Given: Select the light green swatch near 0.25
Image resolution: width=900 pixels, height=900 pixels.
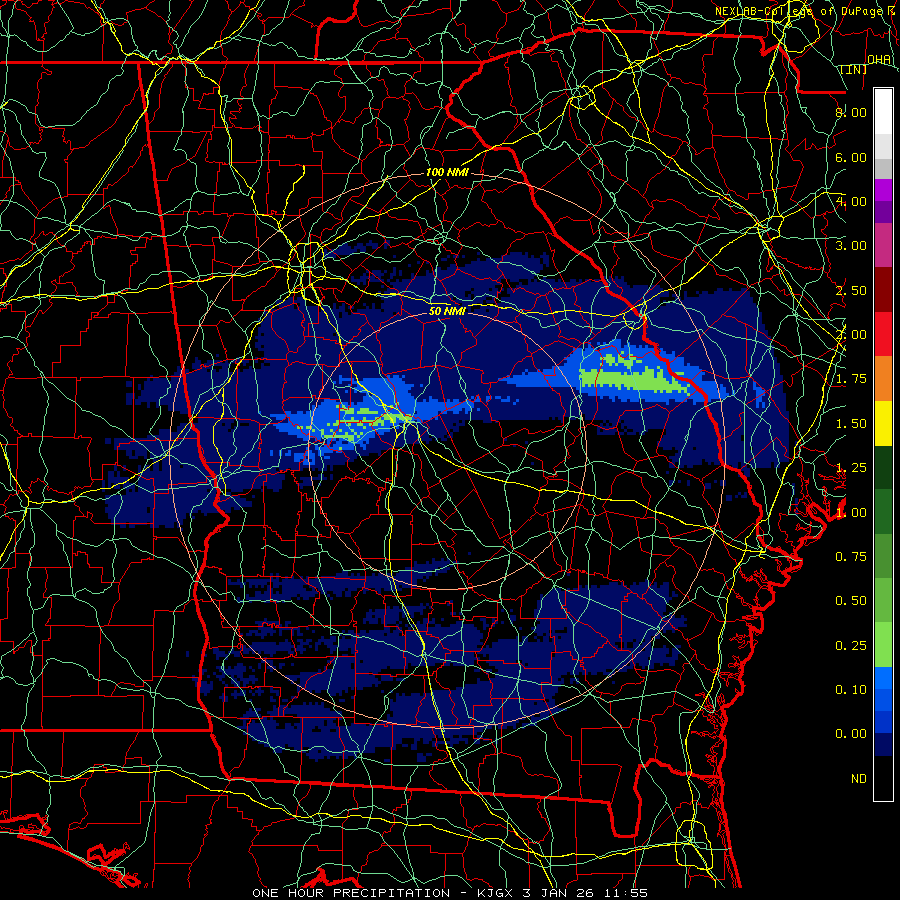Looking at the screenshot, I should point(883,646).
